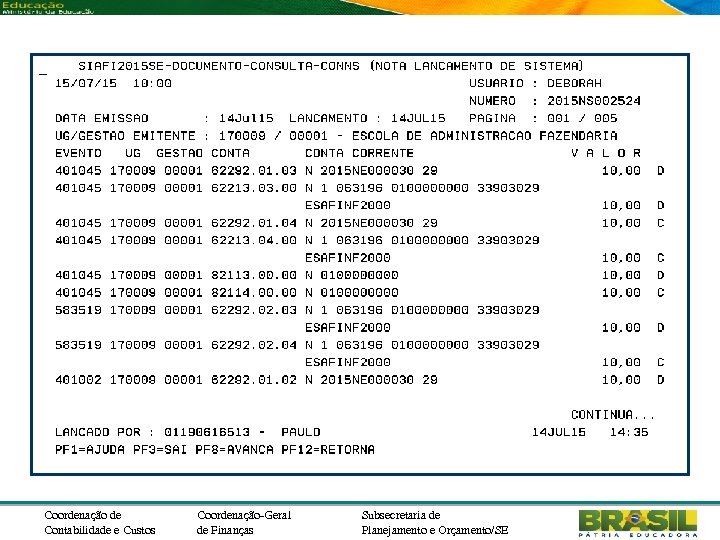
Task: Click PF8=AVANCA next page key
Action: [x=234, y=450]
